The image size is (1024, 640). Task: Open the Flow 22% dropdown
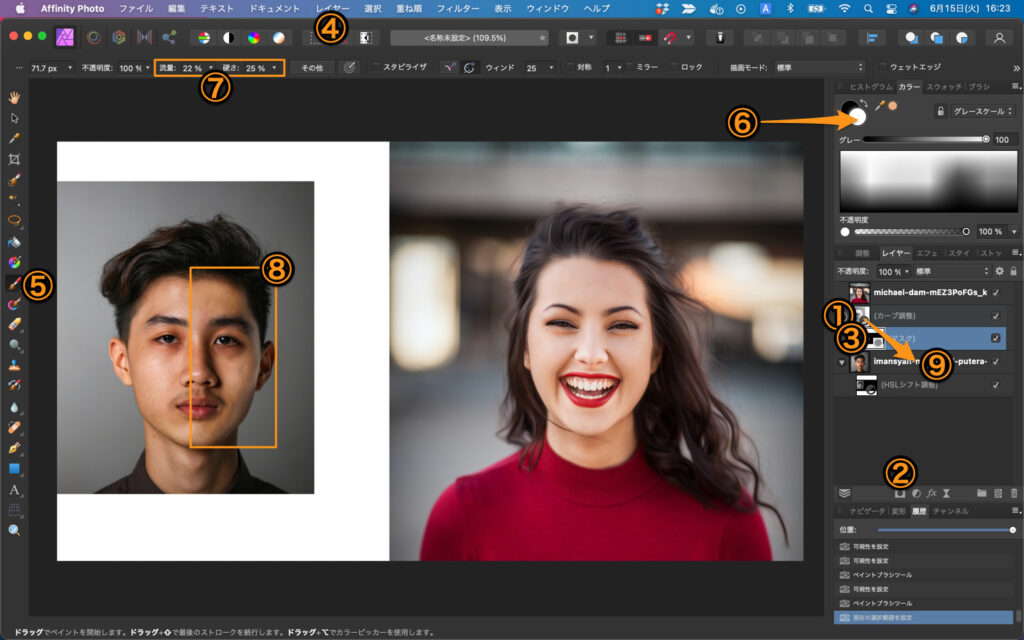click(x=211, y=68)
